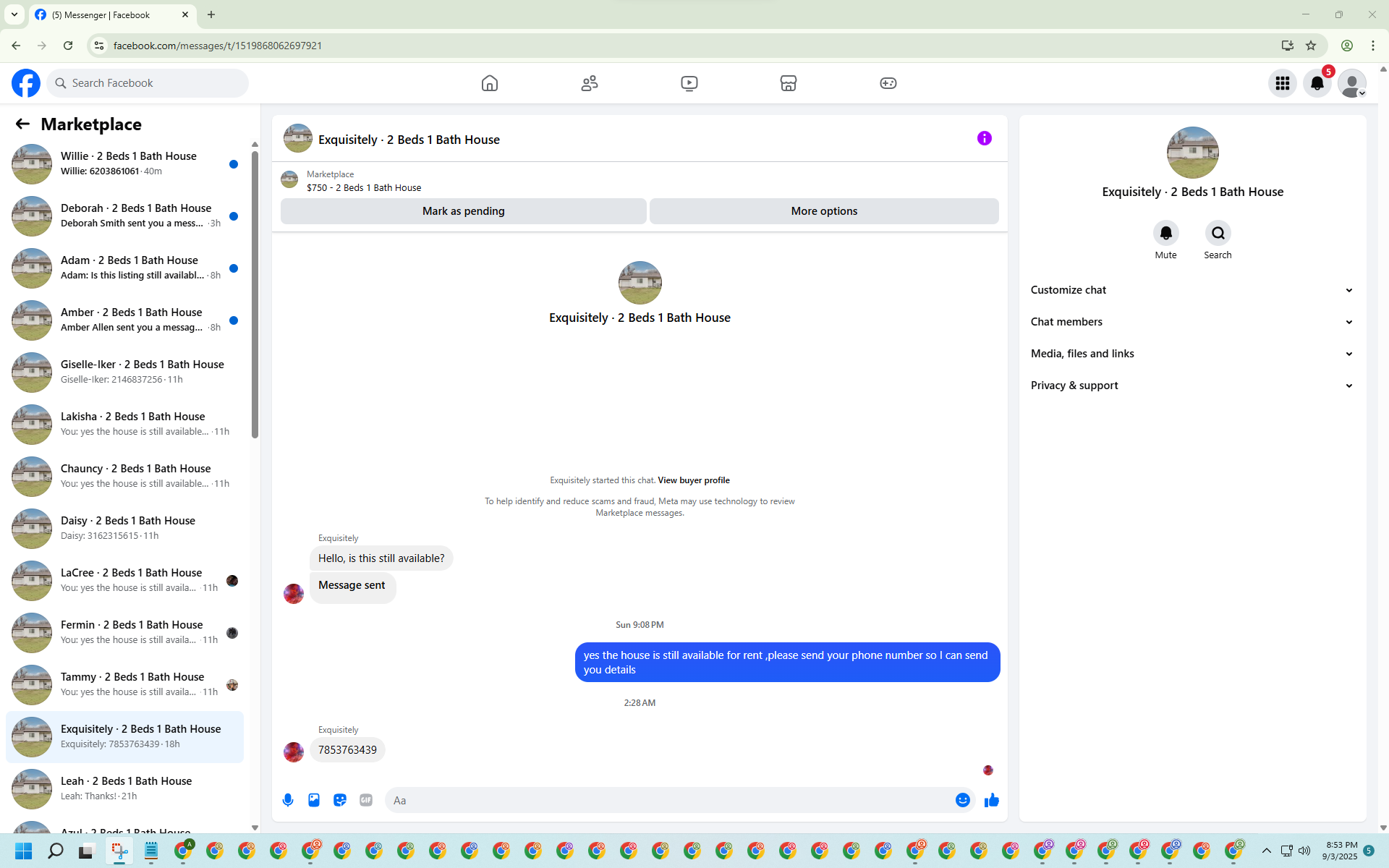The width and height of the screenshot is (1389, 868).
Task: Choose a sticker icon
Action: click(x=340, y=800)
